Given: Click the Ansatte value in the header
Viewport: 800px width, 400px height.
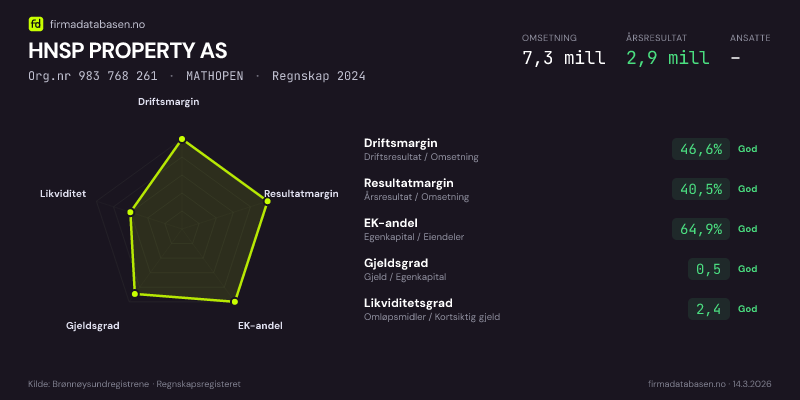Looking at the screenshot, I should 735,58.
